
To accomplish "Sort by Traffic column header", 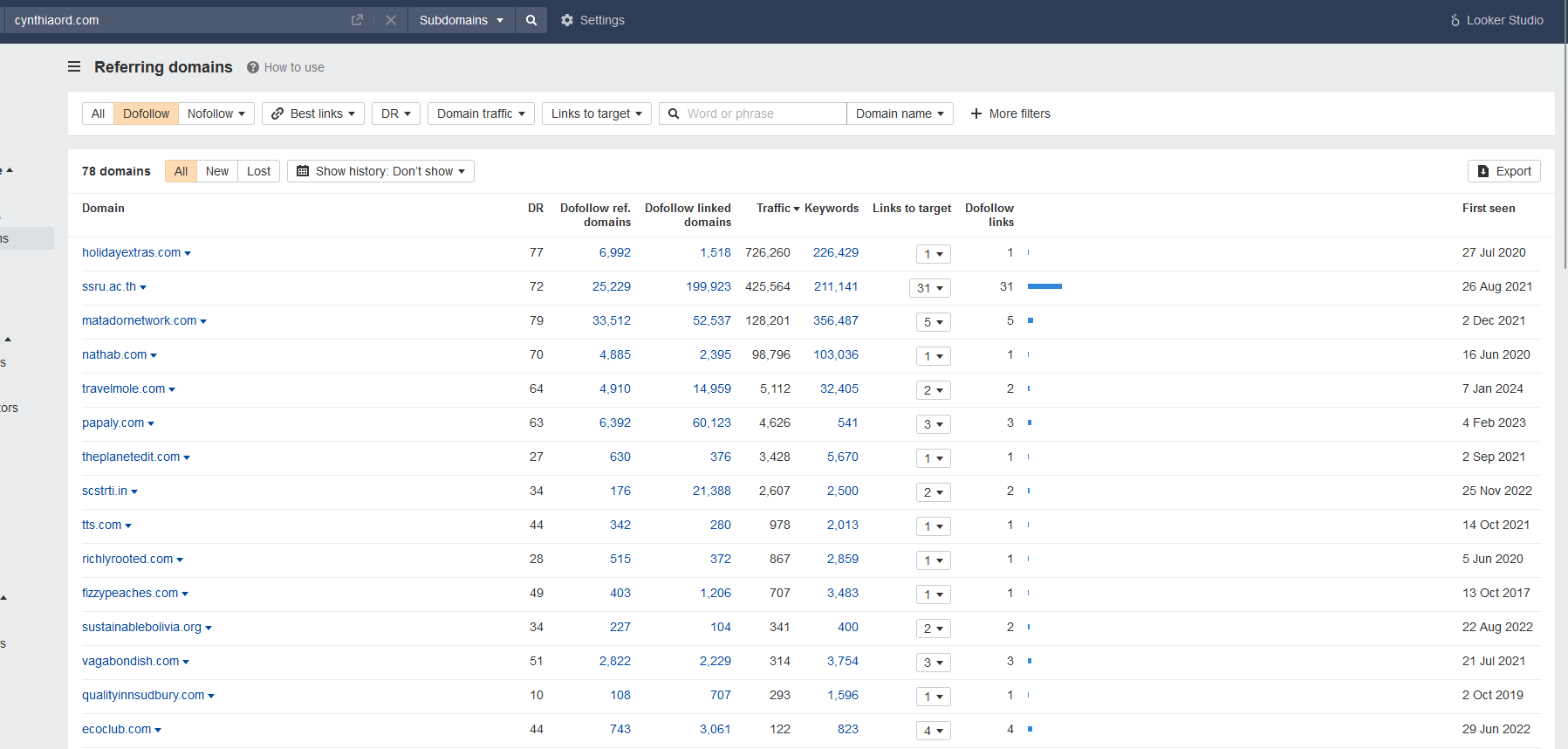I will coord(777,208).
